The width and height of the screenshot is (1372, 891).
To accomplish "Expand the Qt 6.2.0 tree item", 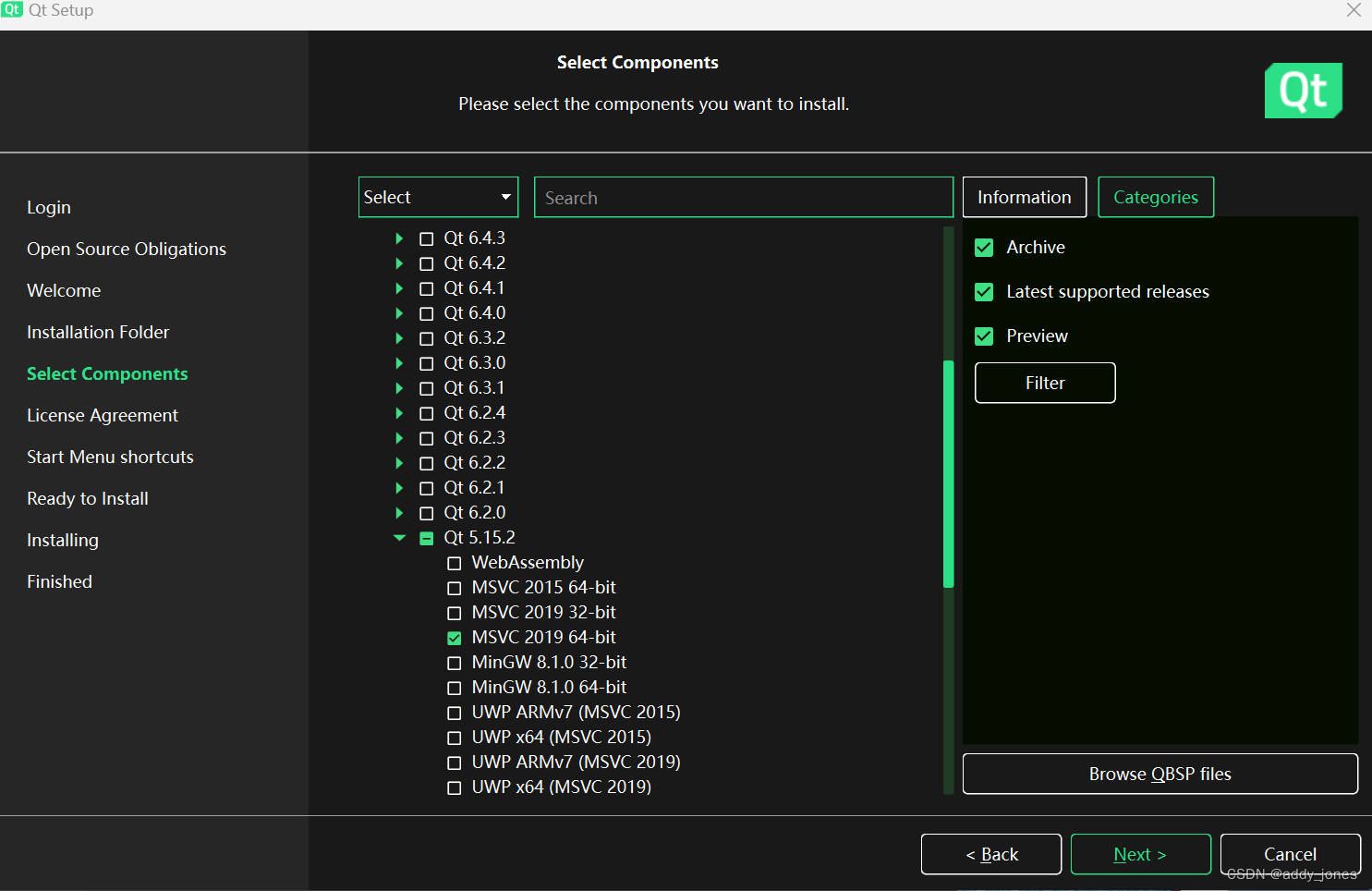I will [x=399, y=512].
